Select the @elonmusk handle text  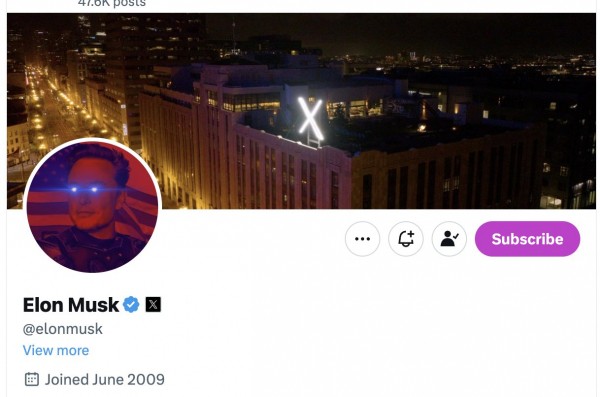coord(63,329)
